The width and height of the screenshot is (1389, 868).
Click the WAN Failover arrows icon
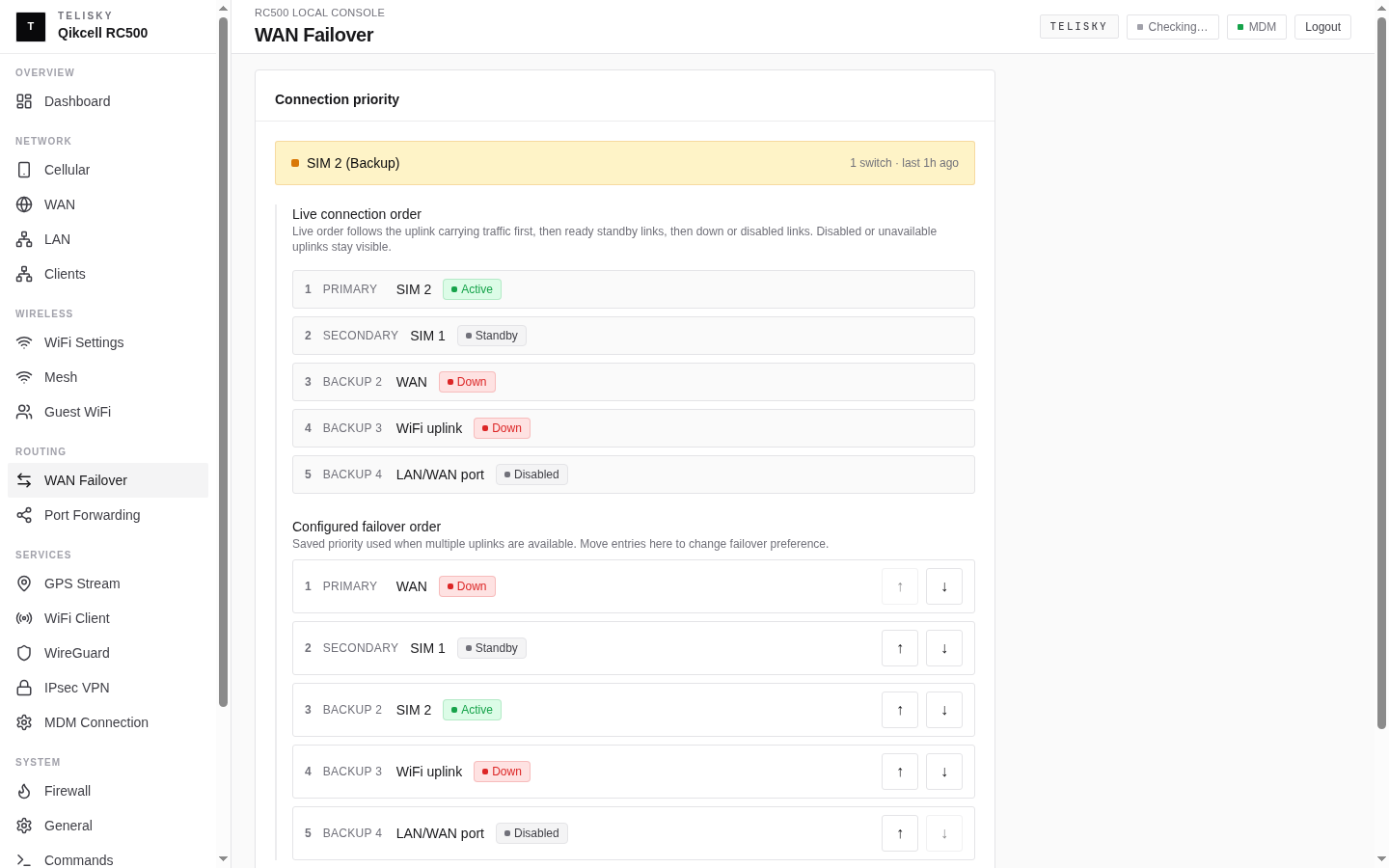(24, 480)
